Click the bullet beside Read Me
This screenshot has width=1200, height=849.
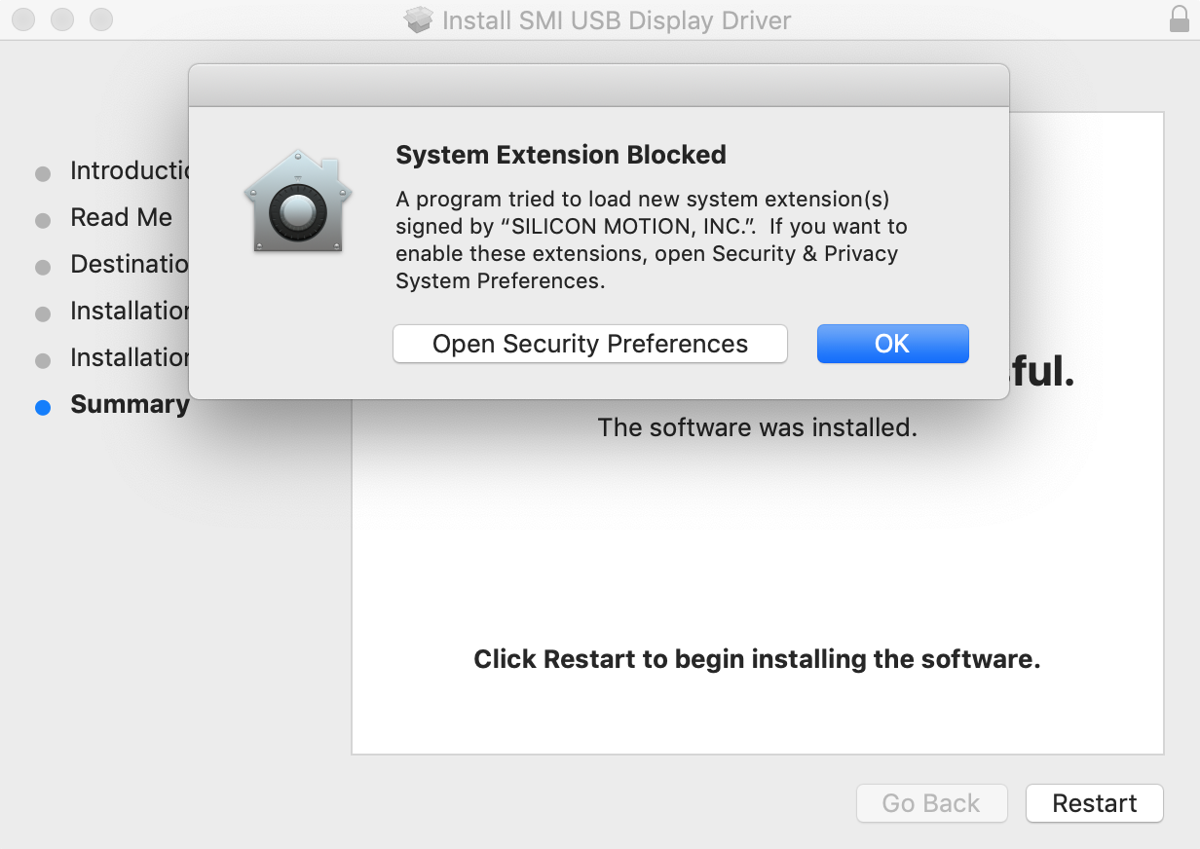coord(42,219)
